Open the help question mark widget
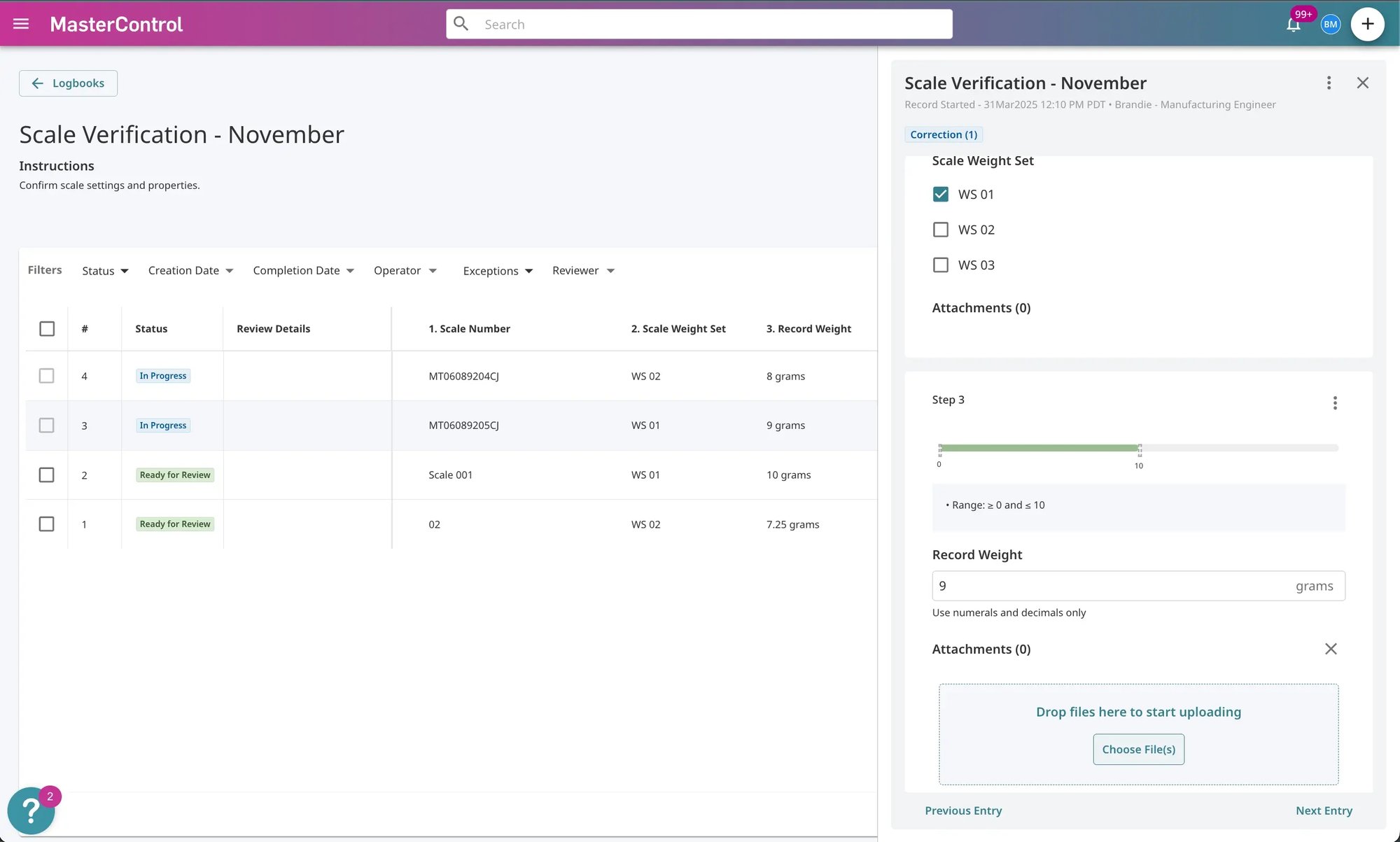This screenshot has width=1400, height=842. 31,811
